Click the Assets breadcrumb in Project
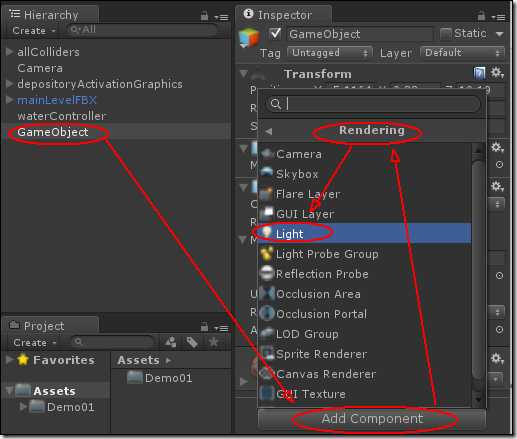Image resolution: width=517 pixels, height=439 pixels. (138, 360)
